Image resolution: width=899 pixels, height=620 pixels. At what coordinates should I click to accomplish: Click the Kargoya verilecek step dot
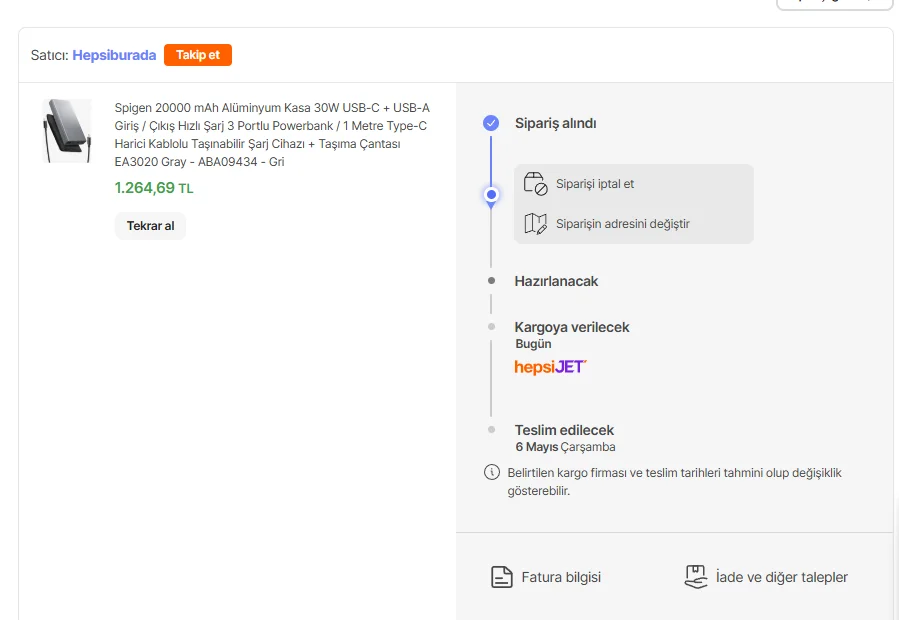491,326
